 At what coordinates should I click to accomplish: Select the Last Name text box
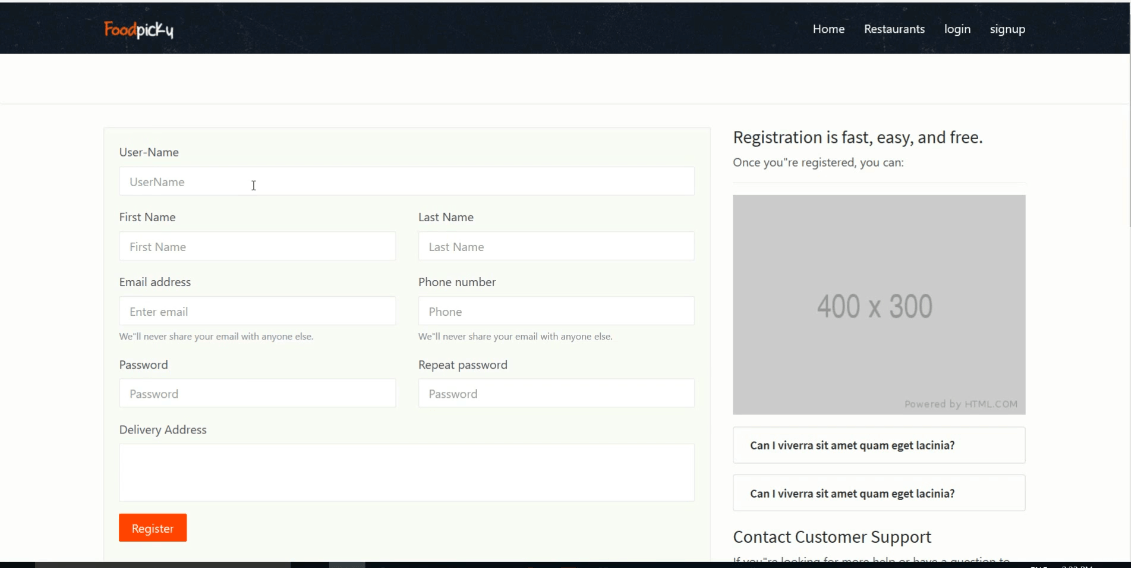[x=556, y=247]
